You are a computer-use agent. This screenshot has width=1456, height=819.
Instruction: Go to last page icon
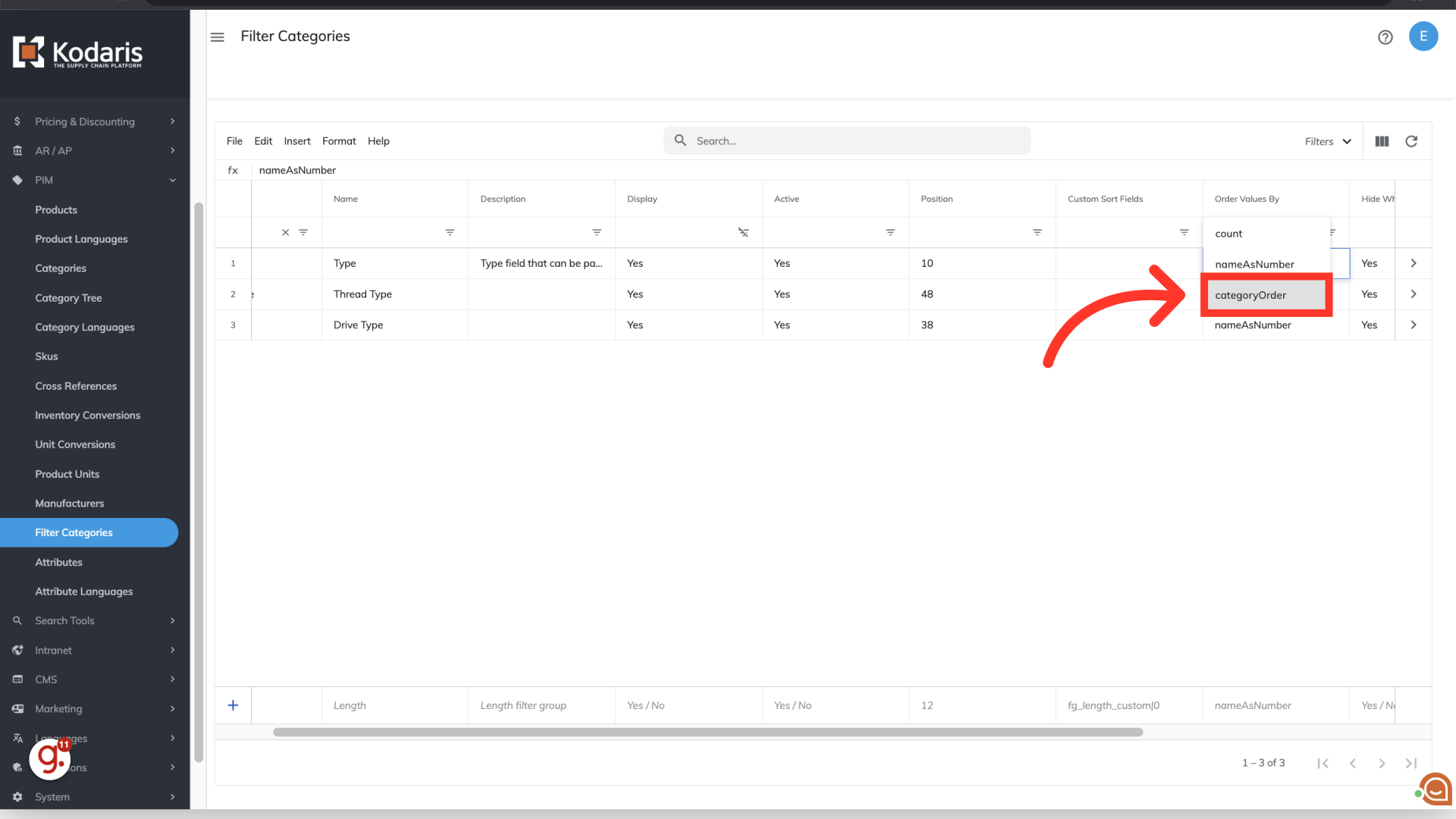pyautogui.click(x=1410, y=763)
